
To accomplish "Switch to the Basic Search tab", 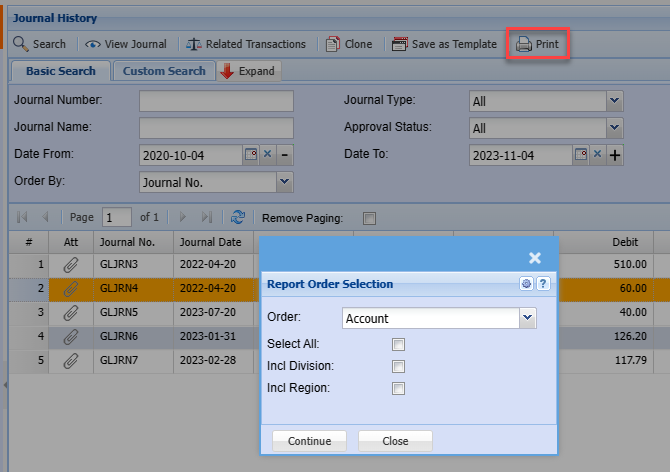I will point(61,71).
